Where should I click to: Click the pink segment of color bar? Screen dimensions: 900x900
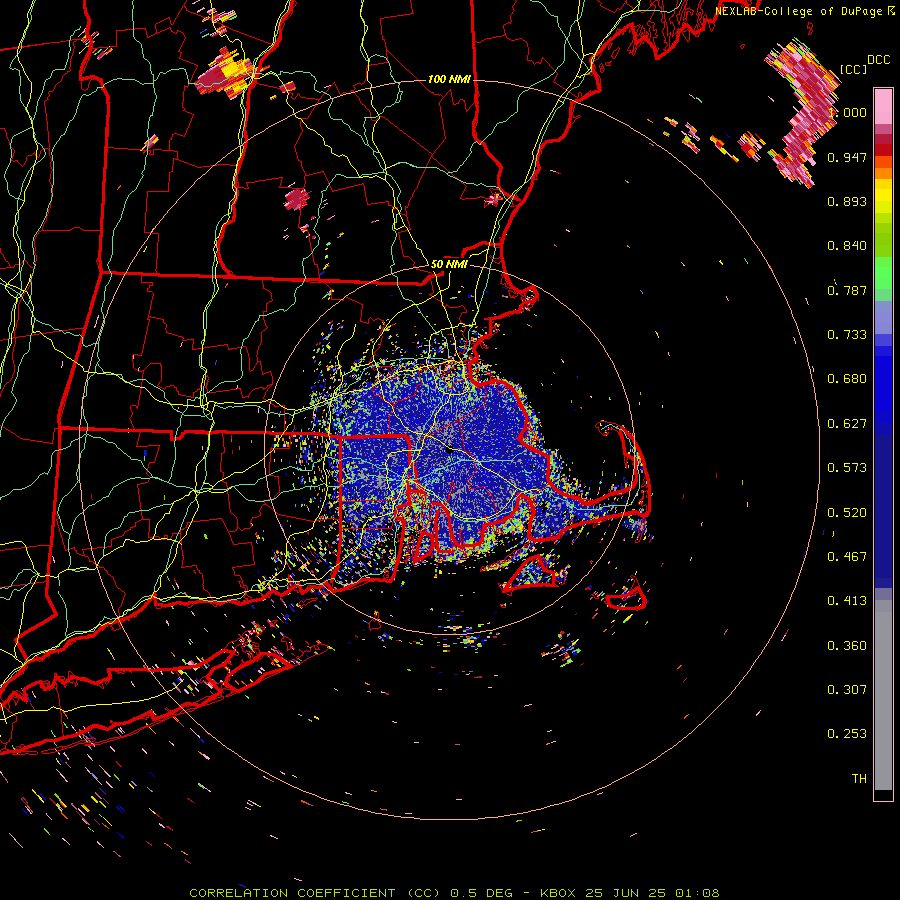883,107
